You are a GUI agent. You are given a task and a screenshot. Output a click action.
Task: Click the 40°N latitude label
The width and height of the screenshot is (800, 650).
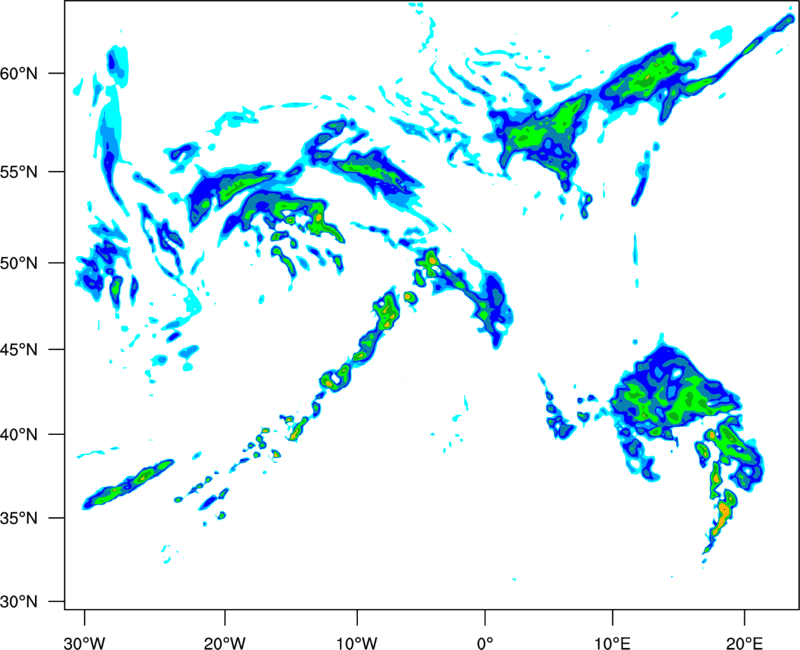[19, 435]
